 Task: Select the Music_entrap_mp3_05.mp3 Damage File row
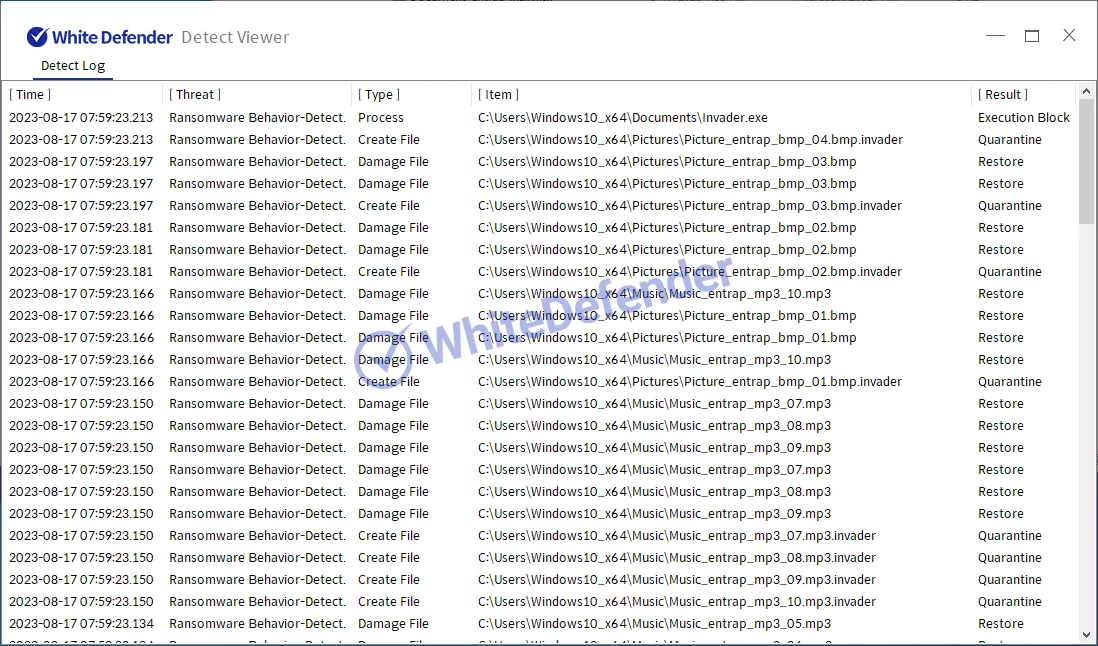point(654,624)
